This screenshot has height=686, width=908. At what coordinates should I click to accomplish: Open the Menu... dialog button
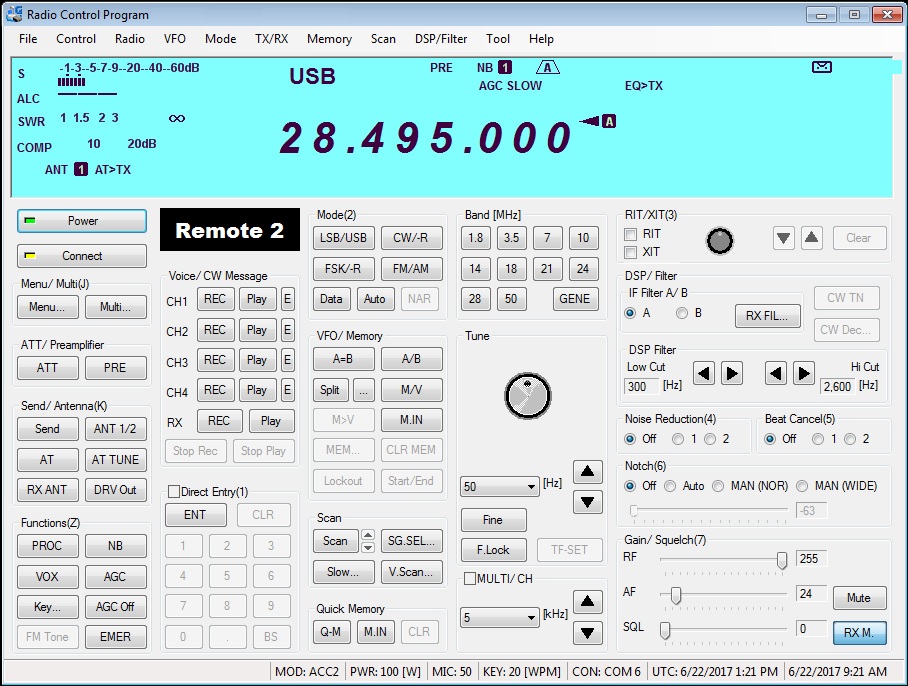[x=47, y=307]
